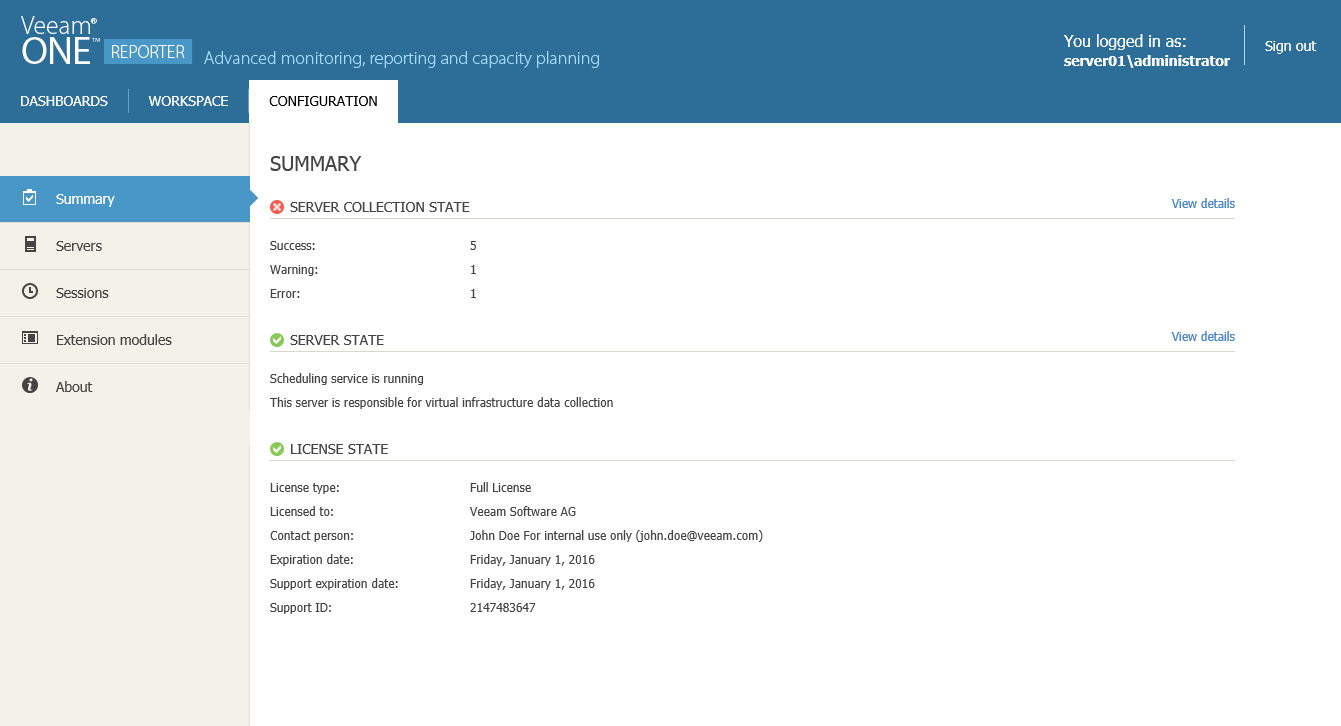Open Extension modules in the sidebar
The width and height of the screenshot is (1341, 726).
coord(114,340)
